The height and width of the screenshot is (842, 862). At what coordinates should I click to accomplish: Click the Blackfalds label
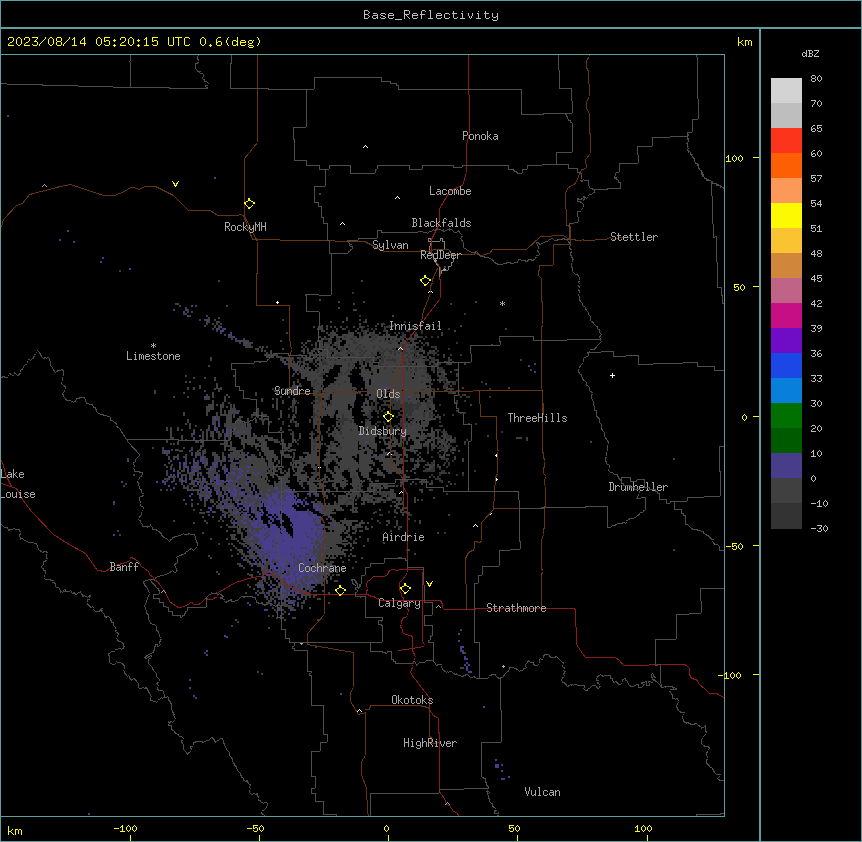point(441,223)
